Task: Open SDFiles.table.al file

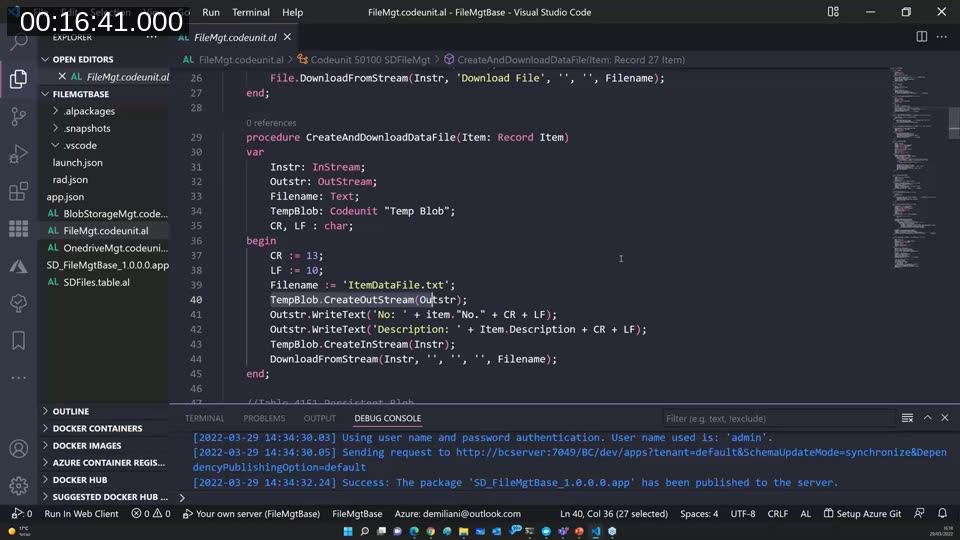Action: pos(96,283)
